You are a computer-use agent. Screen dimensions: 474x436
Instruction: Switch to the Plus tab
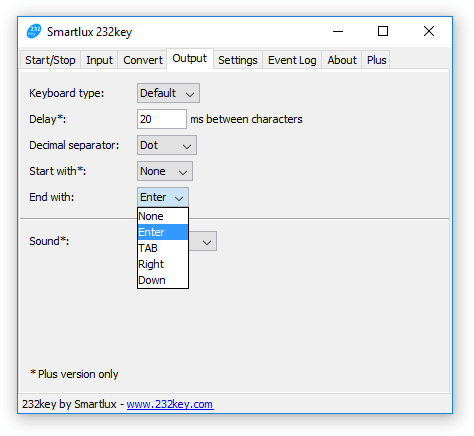click(376, 60)
